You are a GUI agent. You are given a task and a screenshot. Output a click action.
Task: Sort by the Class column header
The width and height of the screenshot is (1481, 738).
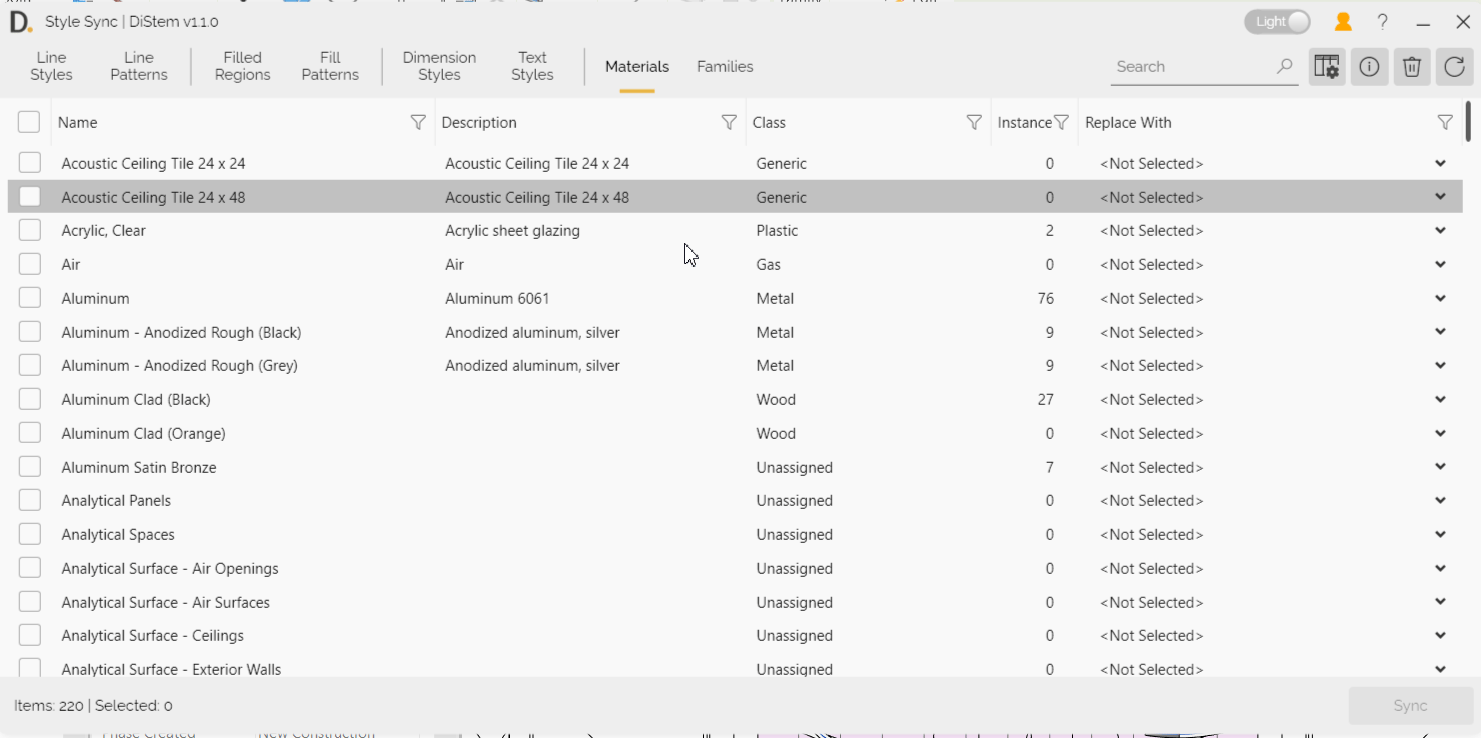769,122
